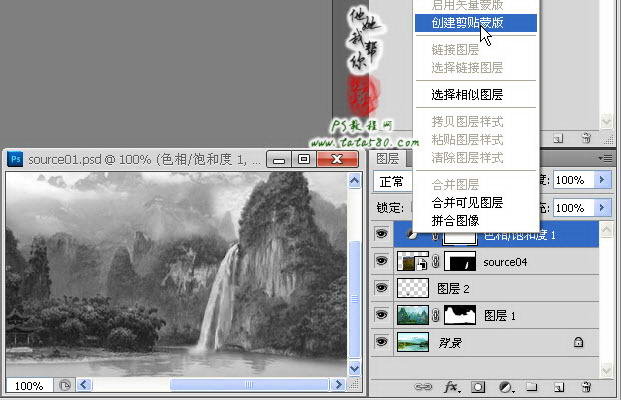621x400 pixels.
Task: Click the vertical scrollbar down arrow in document
Action: pyautogui.click(x=354, y=369)
